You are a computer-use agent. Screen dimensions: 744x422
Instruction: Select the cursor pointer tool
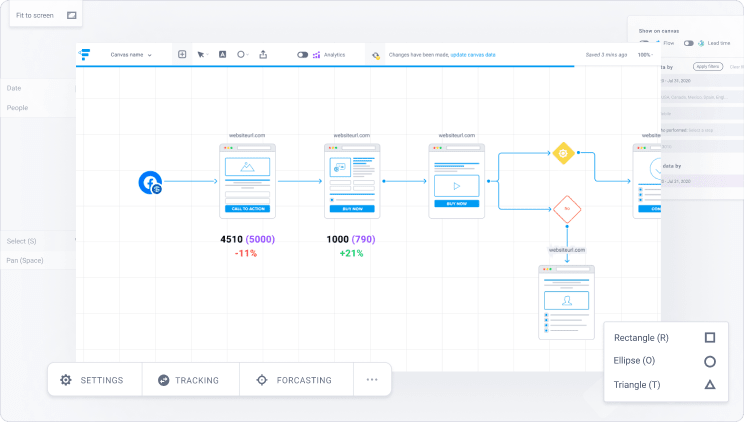pyautogui.click(x=203, y=55)
